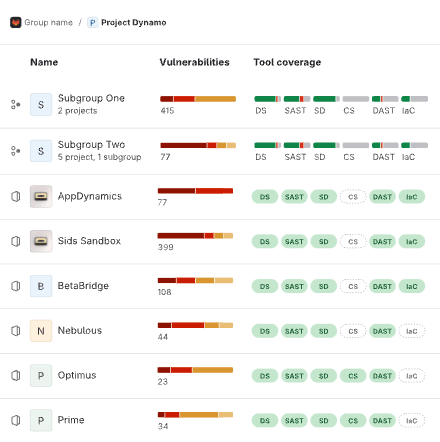The height and width of the screenshot is (442, 440).
Task: Click the project icon beside Sids Sandbox
Action: pyautogui.click(x=16, y=241)
